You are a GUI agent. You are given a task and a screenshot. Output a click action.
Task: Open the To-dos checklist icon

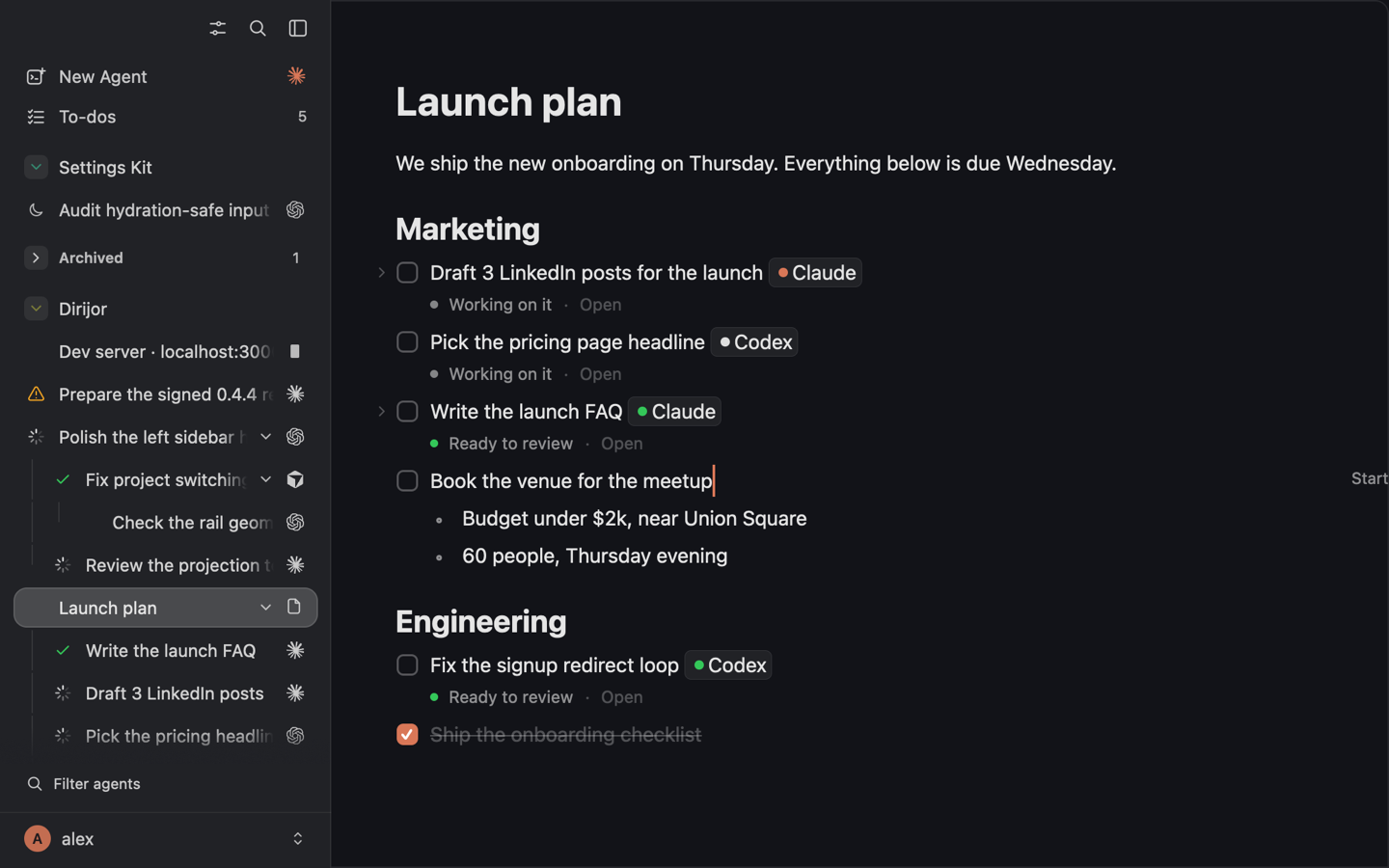pyautogui.click(x=36, y=117)
